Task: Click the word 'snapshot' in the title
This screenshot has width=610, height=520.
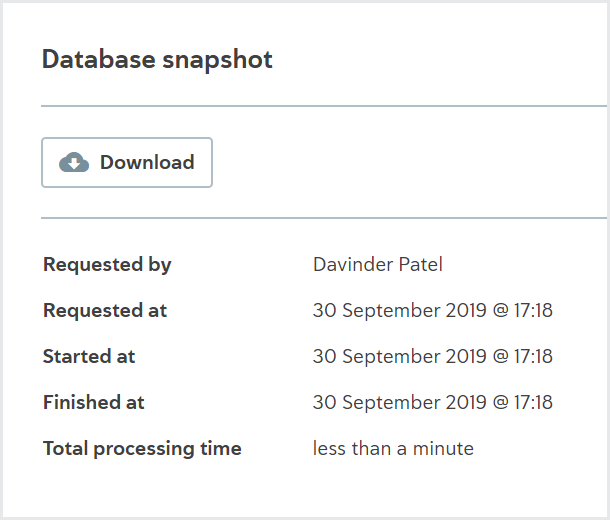Action: coord(217,61)
